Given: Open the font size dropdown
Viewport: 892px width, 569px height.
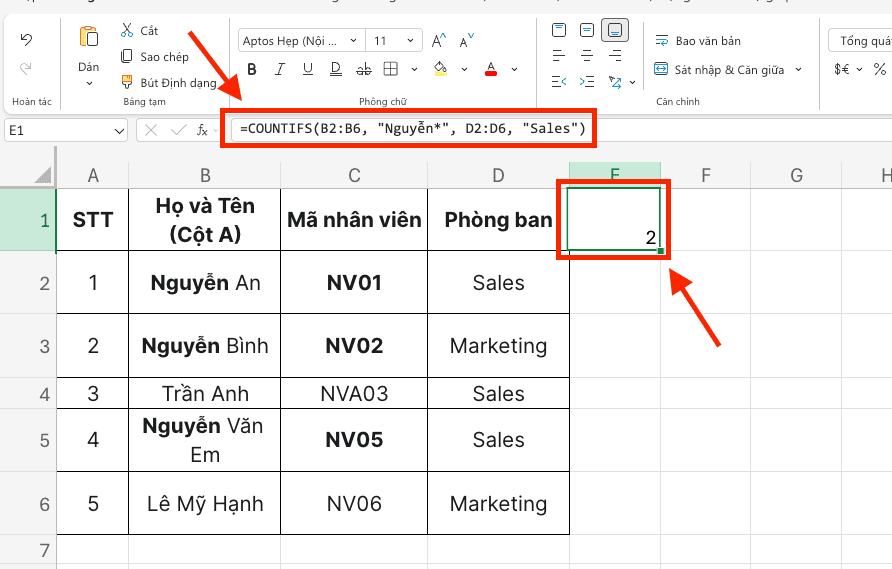Looking at the screenshot, I should click(410, 40).
